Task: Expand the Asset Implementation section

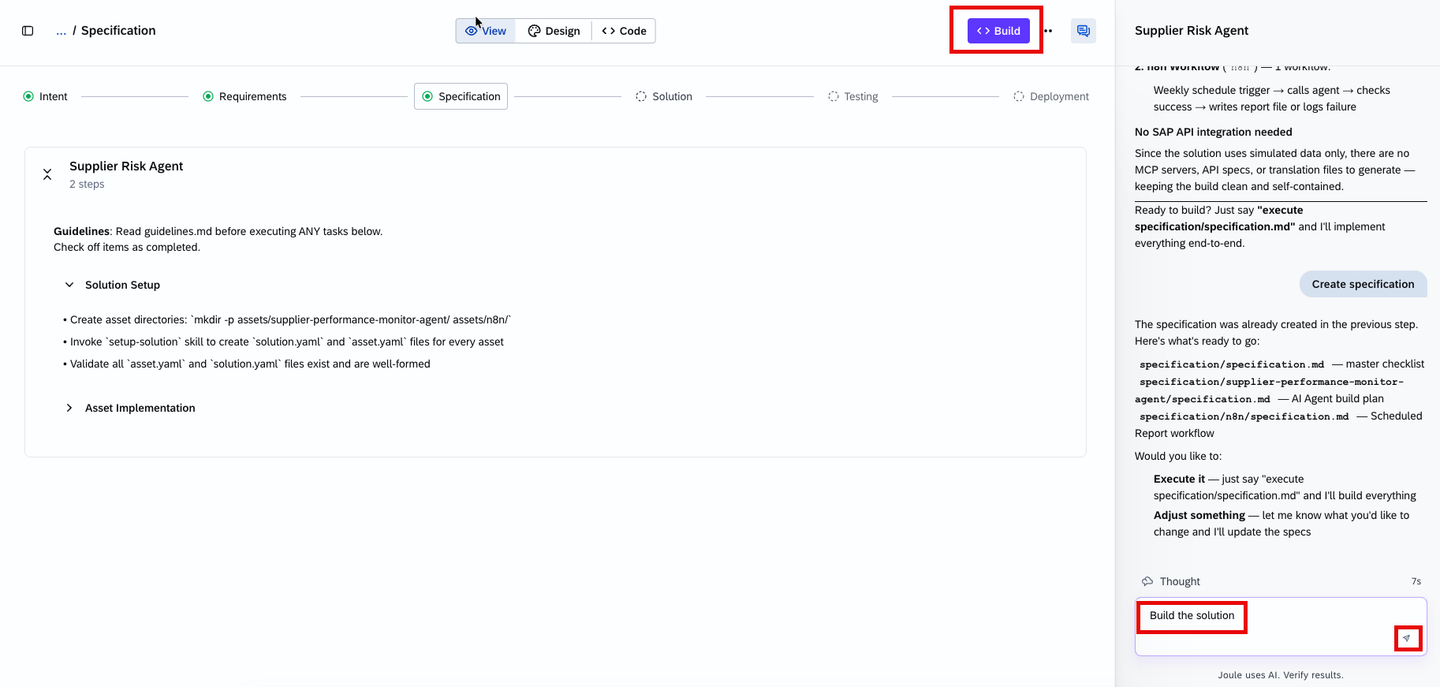Action: tap(69, 408)
